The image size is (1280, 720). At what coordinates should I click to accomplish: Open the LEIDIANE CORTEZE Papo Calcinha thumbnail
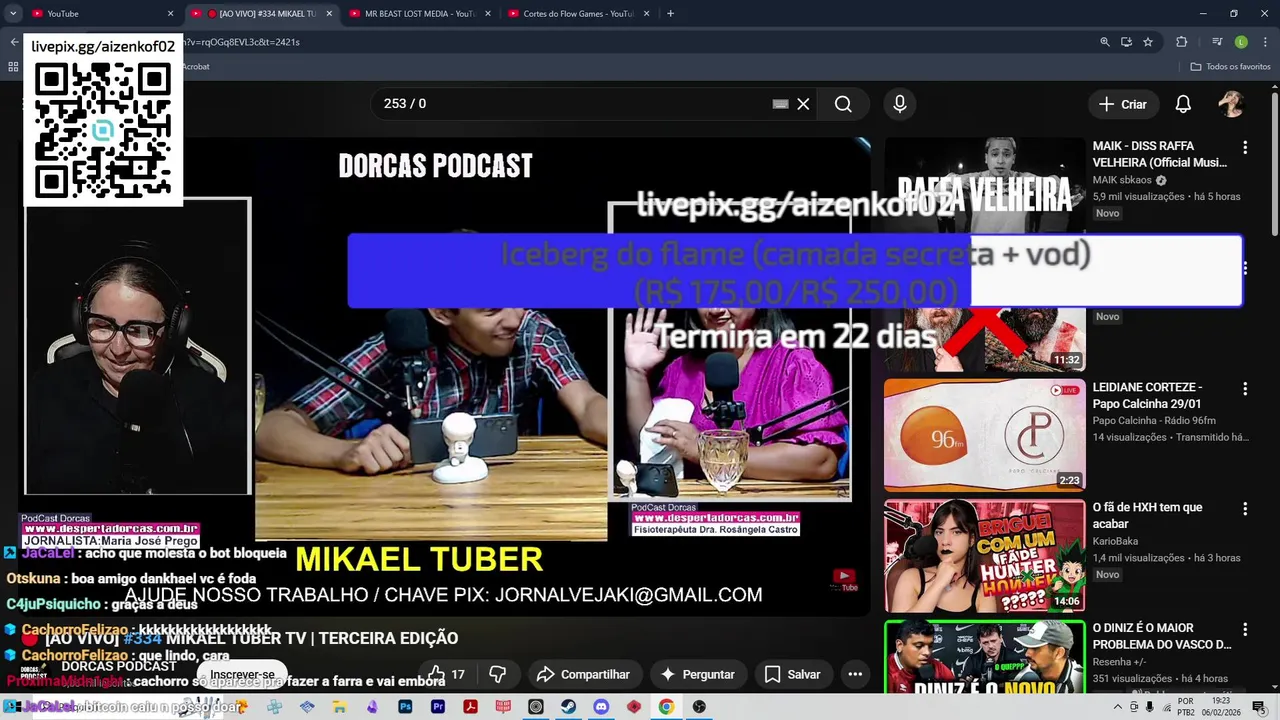pos(984,435)
